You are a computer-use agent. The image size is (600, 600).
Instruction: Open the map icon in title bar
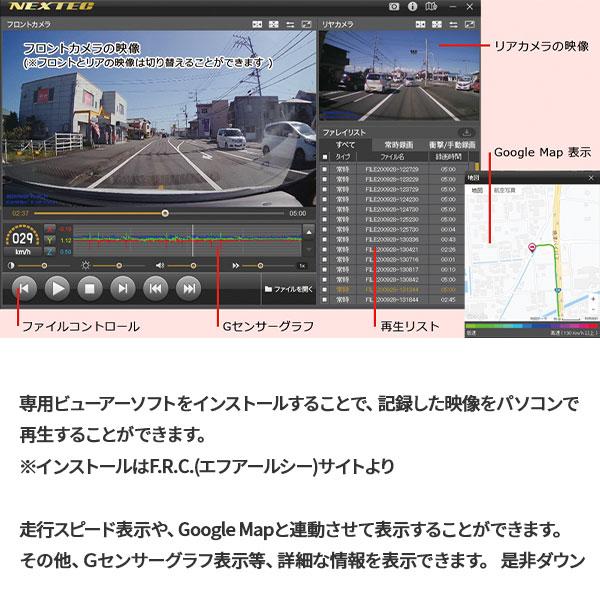pos(431,7)
